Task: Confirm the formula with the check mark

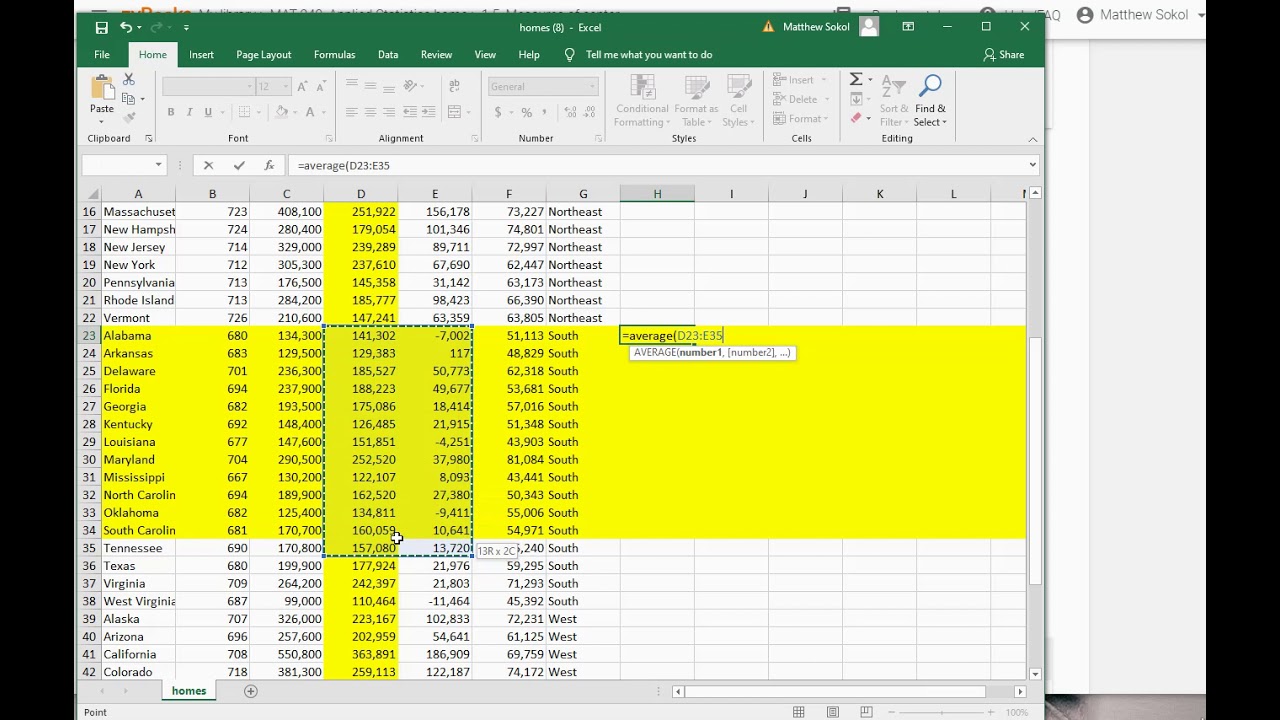Action: tap(239, 165)
